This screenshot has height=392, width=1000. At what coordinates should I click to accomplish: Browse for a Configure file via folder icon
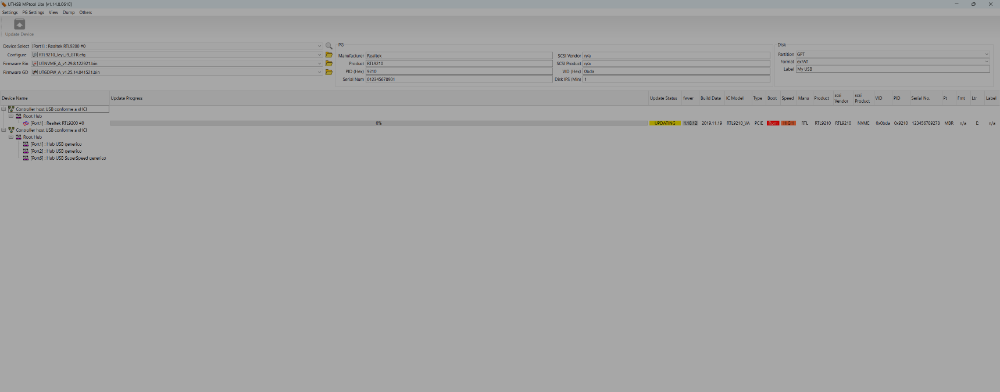coord(329,55)
